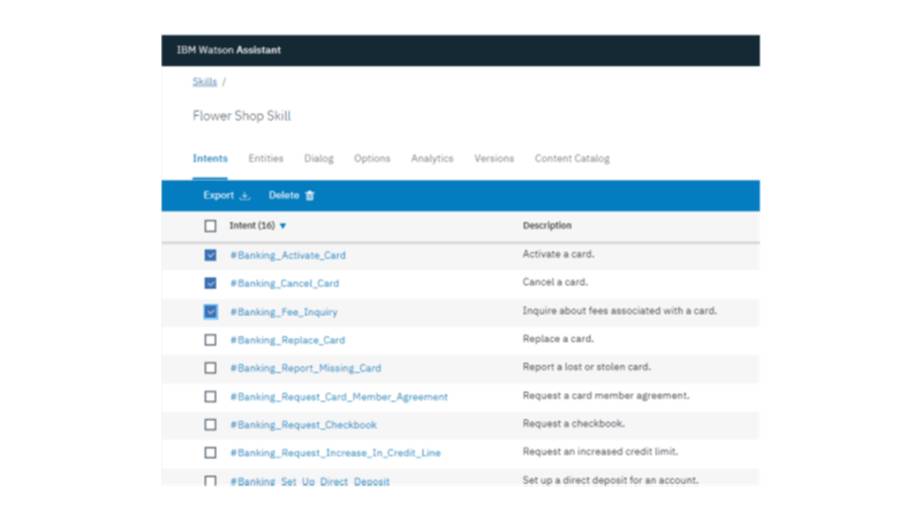Click the Description column header
Viewport: 922px width, 519px height.
[547, 226]
